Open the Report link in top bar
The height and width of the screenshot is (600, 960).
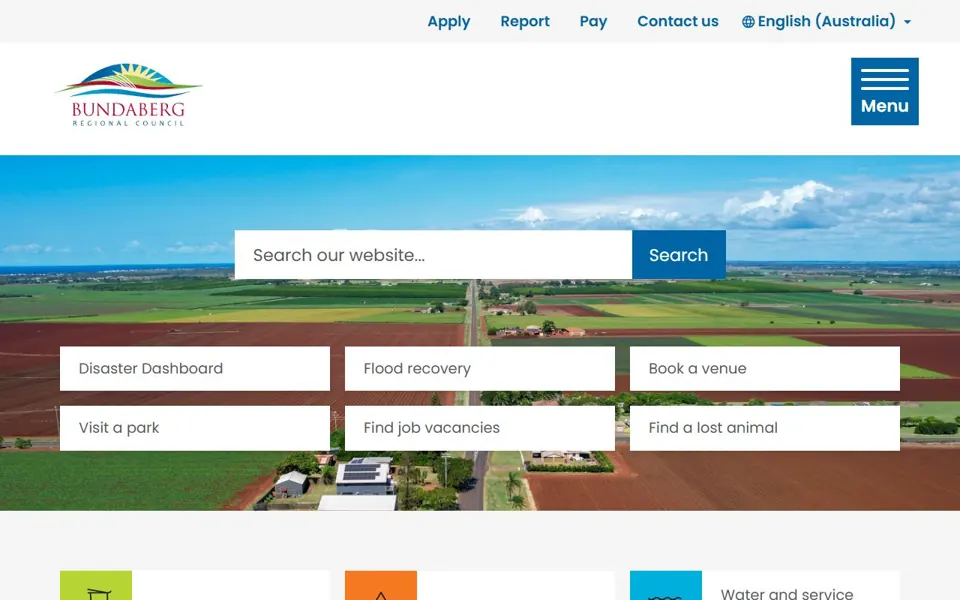click(525, 21)
